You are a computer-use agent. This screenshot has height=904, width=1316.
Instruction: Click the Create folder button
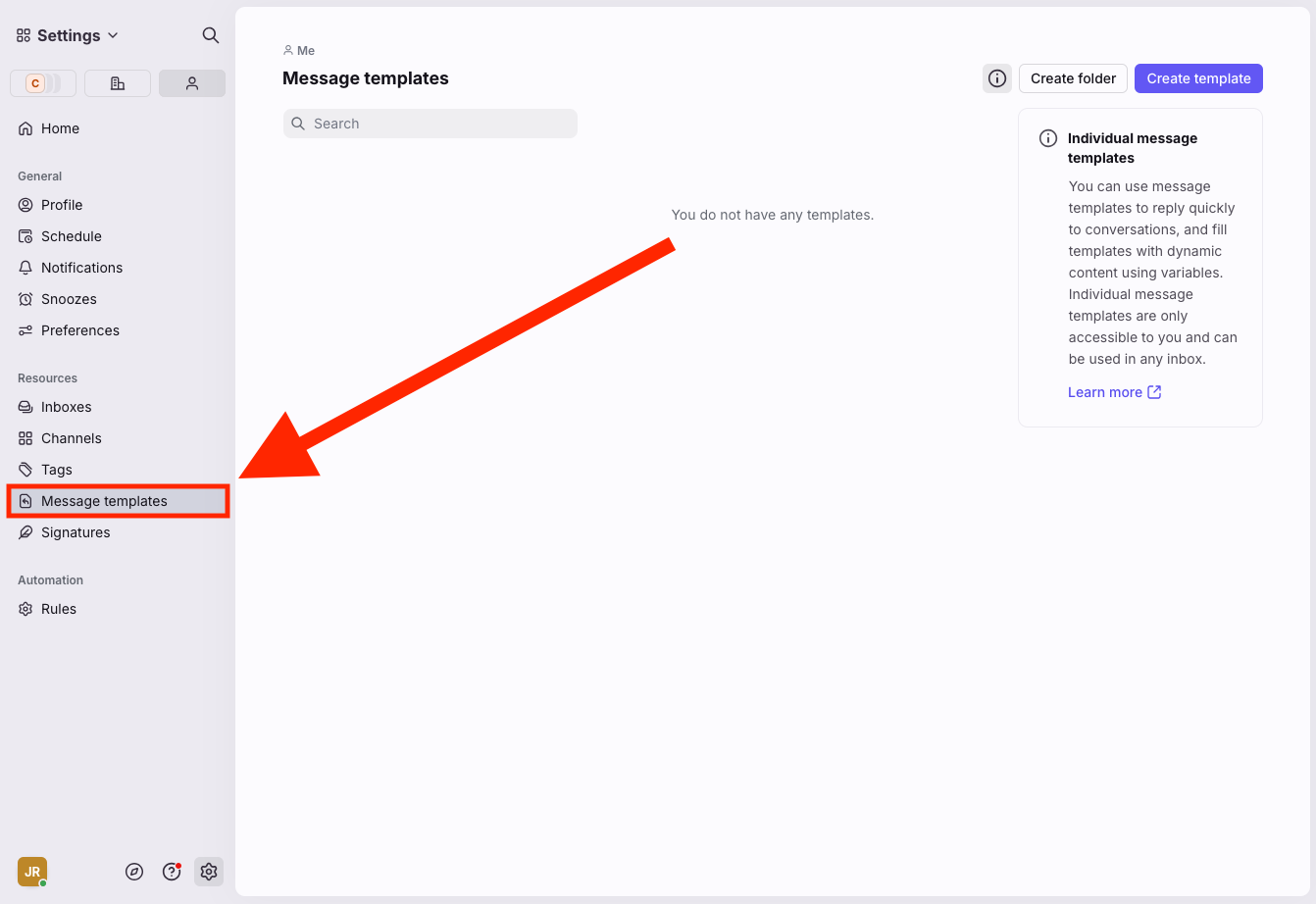pyautogui.click(x=1073, y=78)
